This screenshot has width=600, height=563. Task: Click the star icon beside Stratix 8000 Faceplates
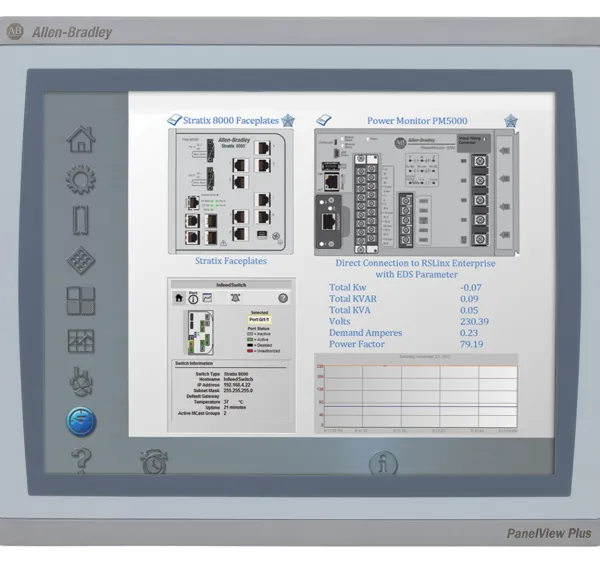pos(288,120)
